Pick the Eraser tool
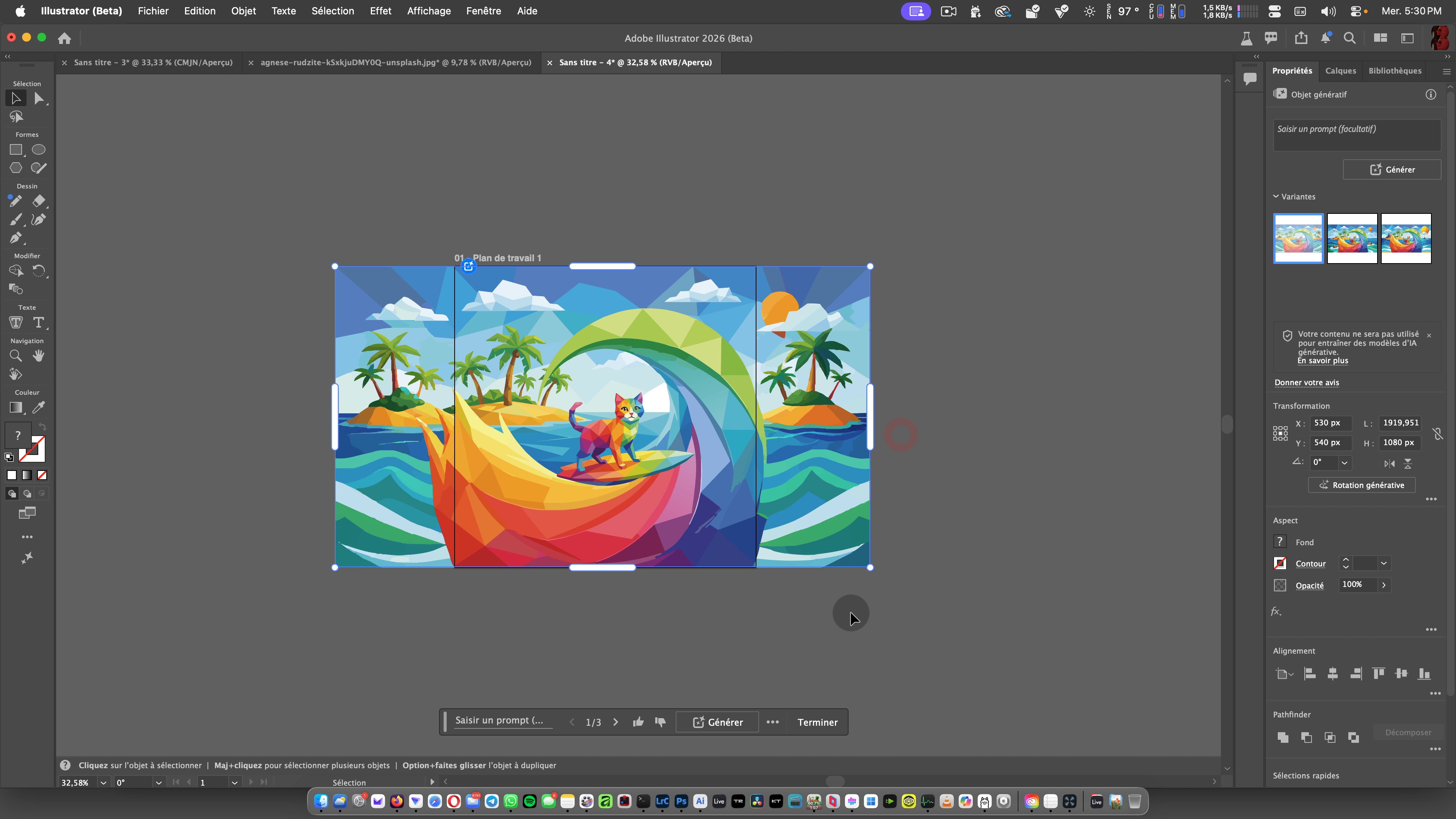The height and width of the screenshot is (819, 1456). click(x=38, y=201)
